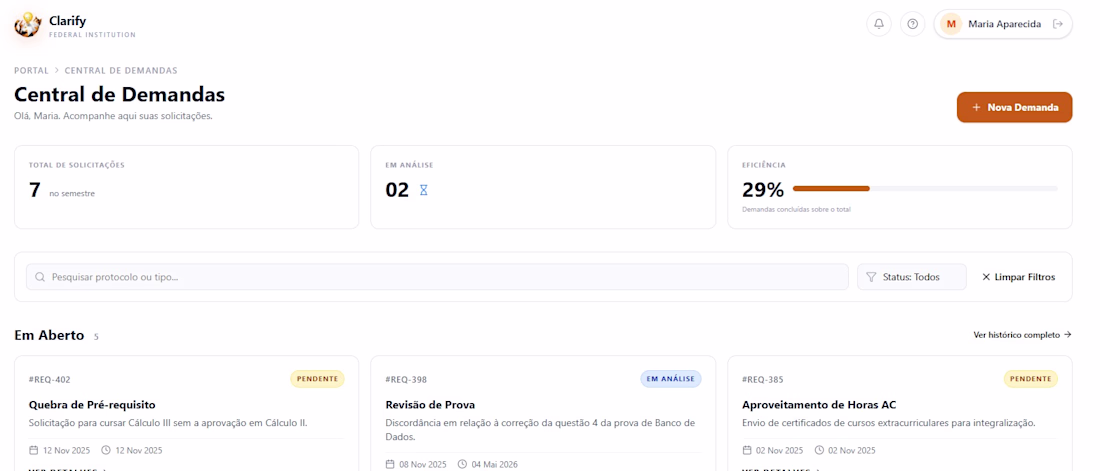This screenshot has height=471, width=1100.
Task: Click the calendar icon in REQ-385 card
Action: (x=747, y=450)
